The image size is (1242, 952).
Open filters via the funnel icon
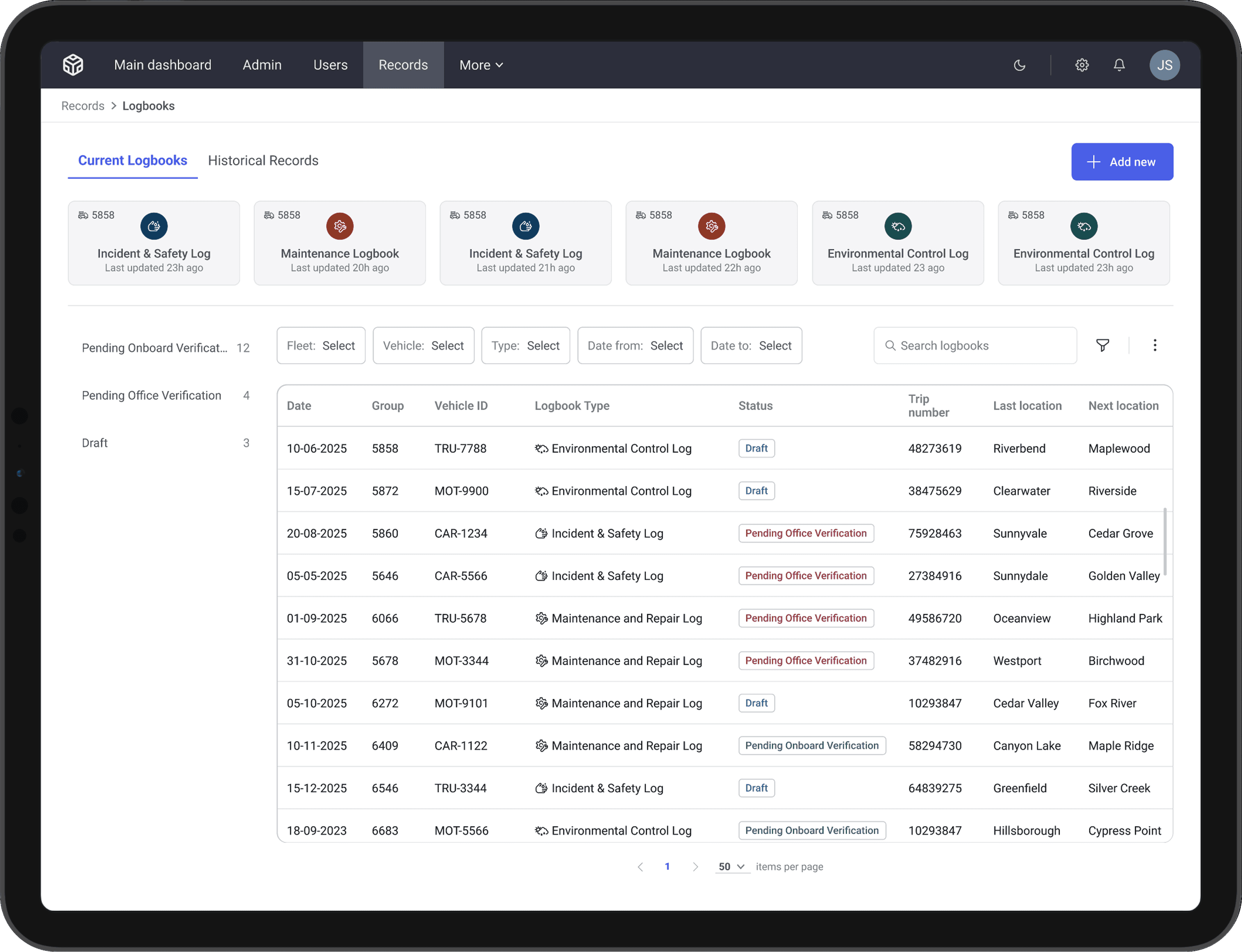(x=1103, y=345)
